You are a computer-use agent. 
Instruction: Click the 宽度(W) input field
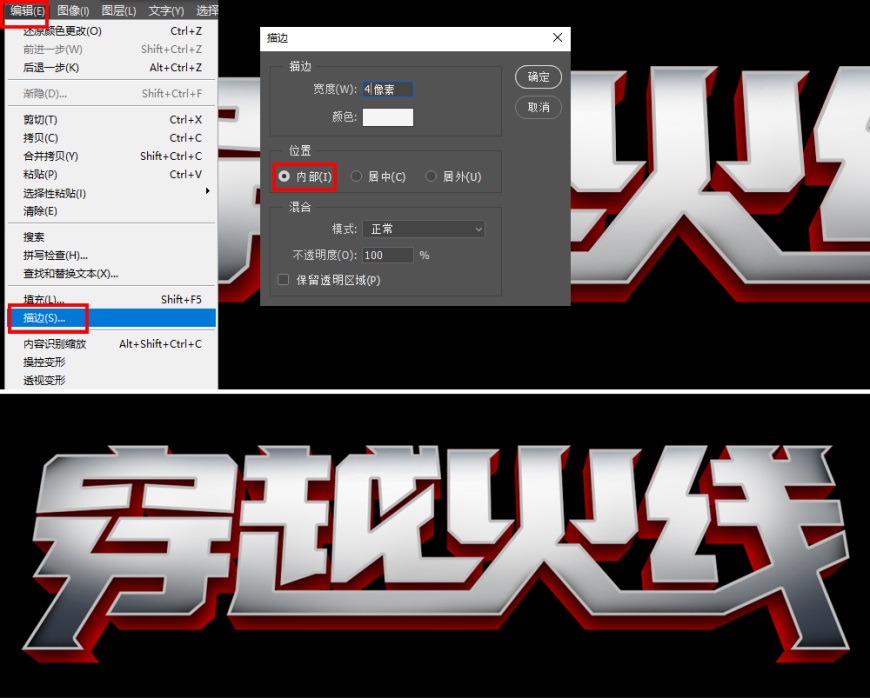388,89
